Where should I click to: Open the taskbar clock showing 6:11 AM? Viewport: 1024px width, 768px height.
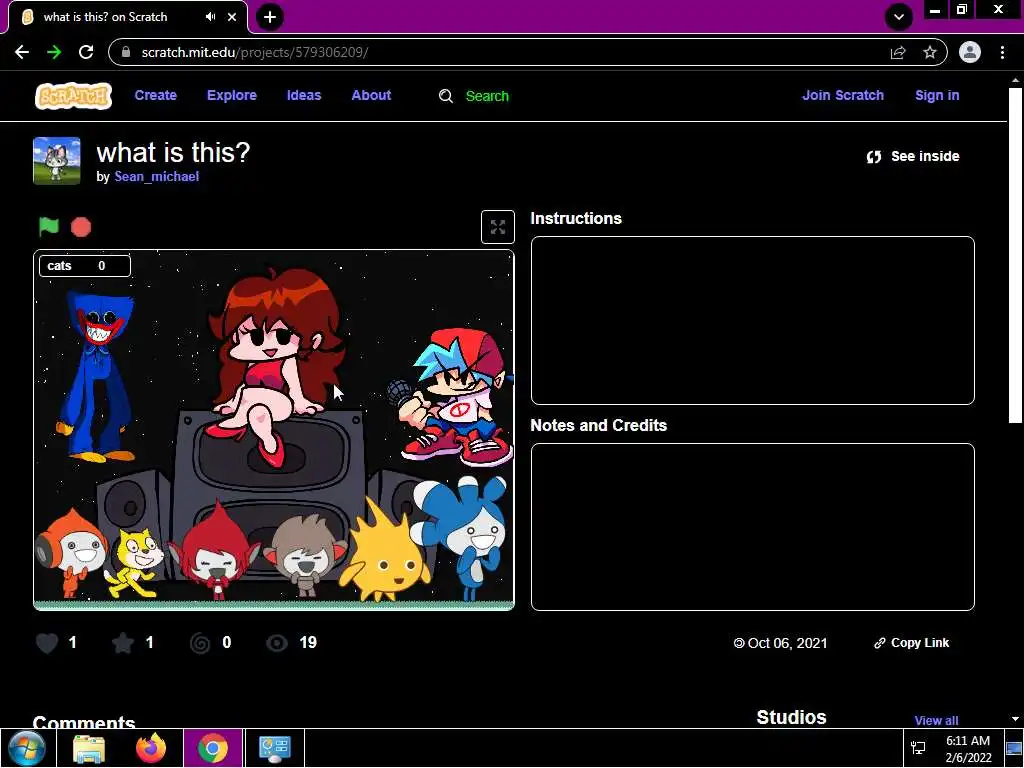(x=968, y=748)
